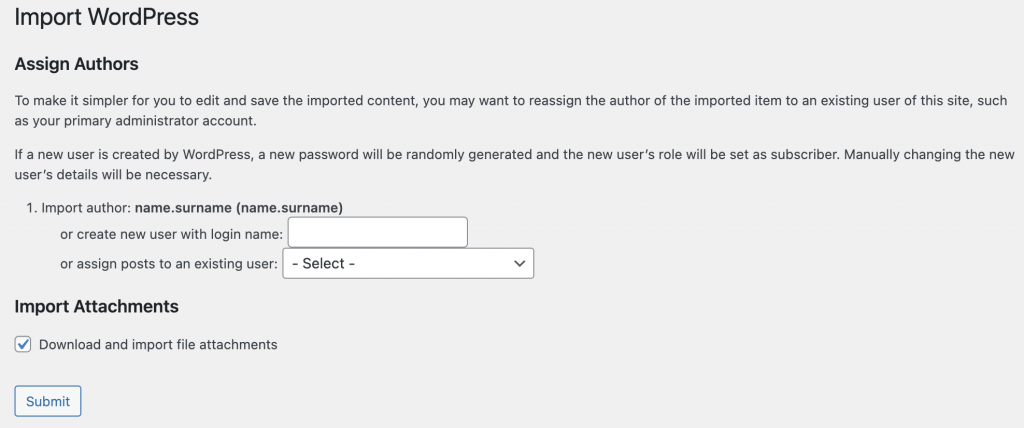The image size is (1024, 428).
Task: Uncheck Download and import file attachments checkbox
Action: click(x=24, y=344)
